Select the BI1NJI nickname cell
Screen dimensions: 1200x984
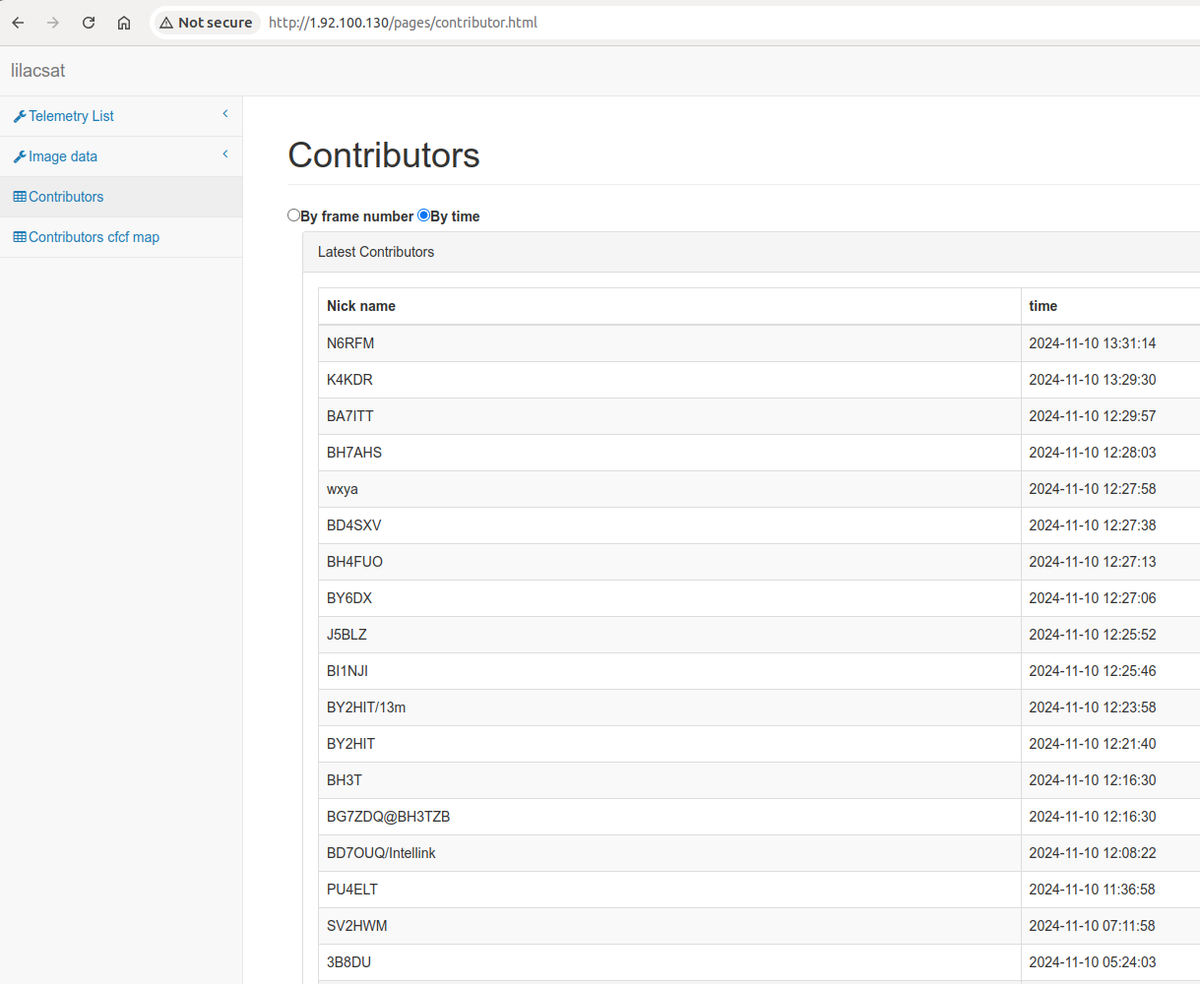click(x=670, y=671)
